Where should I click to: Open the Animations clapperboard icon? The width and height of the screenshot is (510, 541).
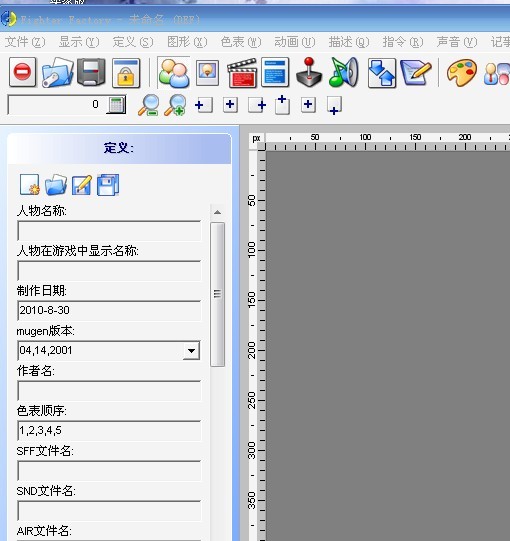click(242, 73)
